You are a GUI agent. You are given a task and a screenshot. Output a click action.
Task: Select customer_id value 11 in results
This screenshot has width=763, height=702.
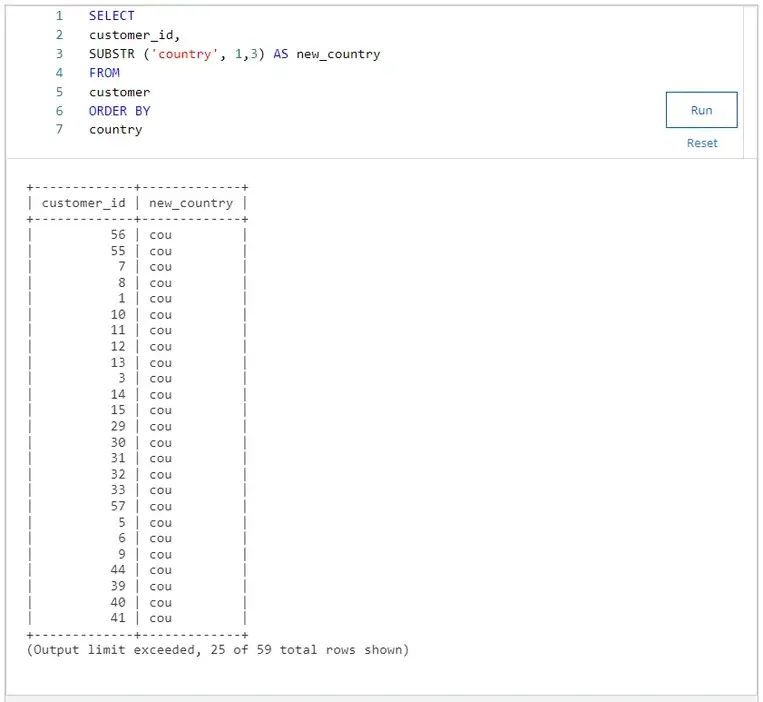click(118, 330)
